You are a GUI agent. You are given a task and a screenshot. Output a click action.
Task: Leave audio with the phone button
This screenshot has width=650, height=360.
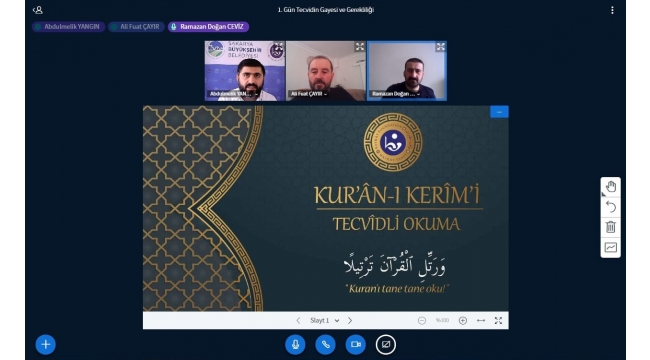click(x=325, y=345)
